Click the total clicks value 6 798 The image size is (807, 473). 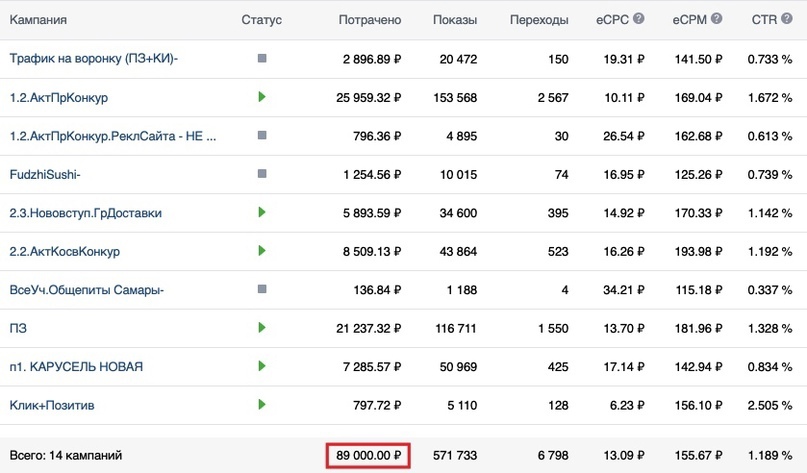tap(553, 456)
